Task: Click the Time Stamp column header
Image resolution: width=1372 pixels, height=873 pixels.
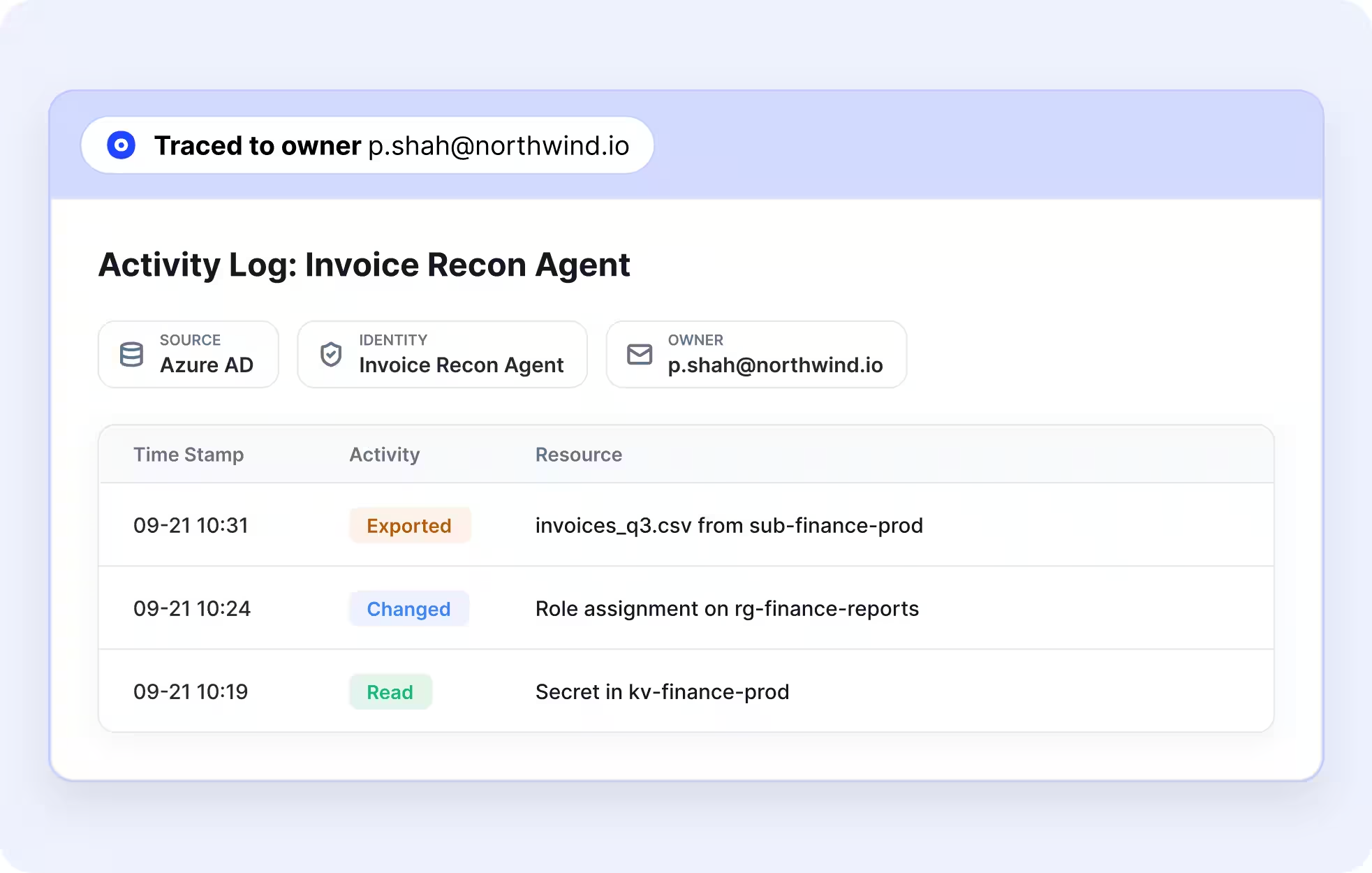Action: (189, 455)
